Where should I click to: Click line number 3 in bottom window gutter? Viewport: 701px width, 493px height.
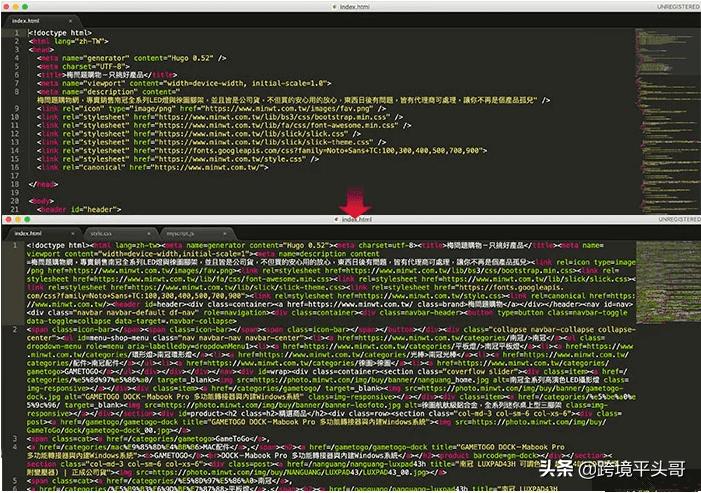15,438
